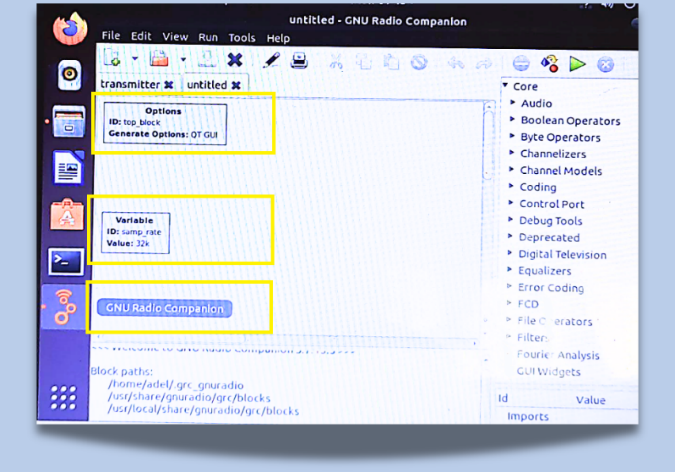Image resolution: width=675 pixels, height=472 pixels.
Task: Click the close flowgraph X icon
Action: click(234, 60)
